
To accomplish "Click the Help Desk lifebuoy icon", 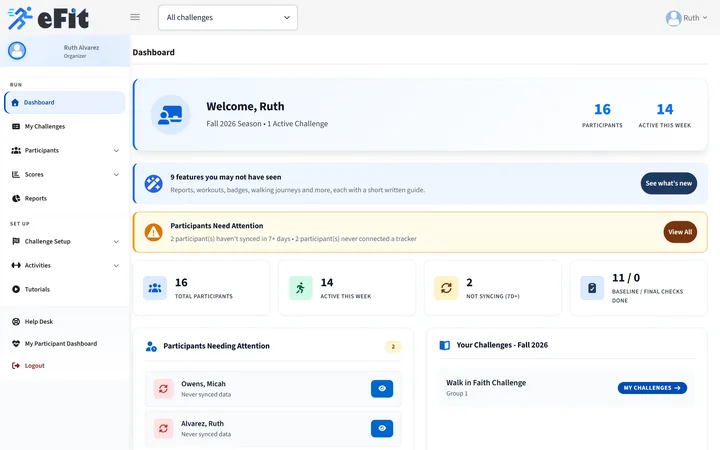I will tap(16, 321).
